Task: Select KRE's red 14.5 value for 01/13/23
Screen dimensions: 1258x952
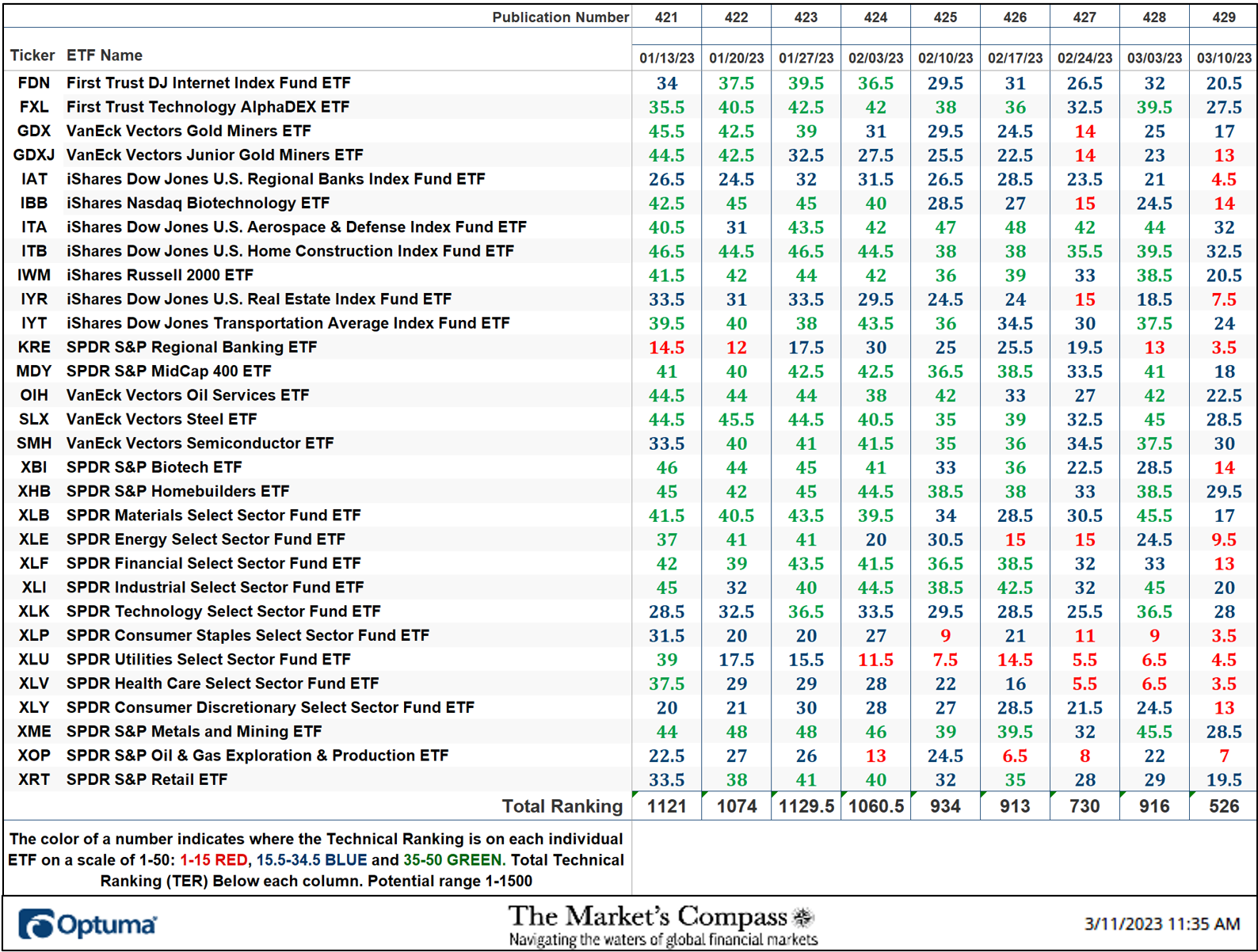Action: [x=666, y=348]
